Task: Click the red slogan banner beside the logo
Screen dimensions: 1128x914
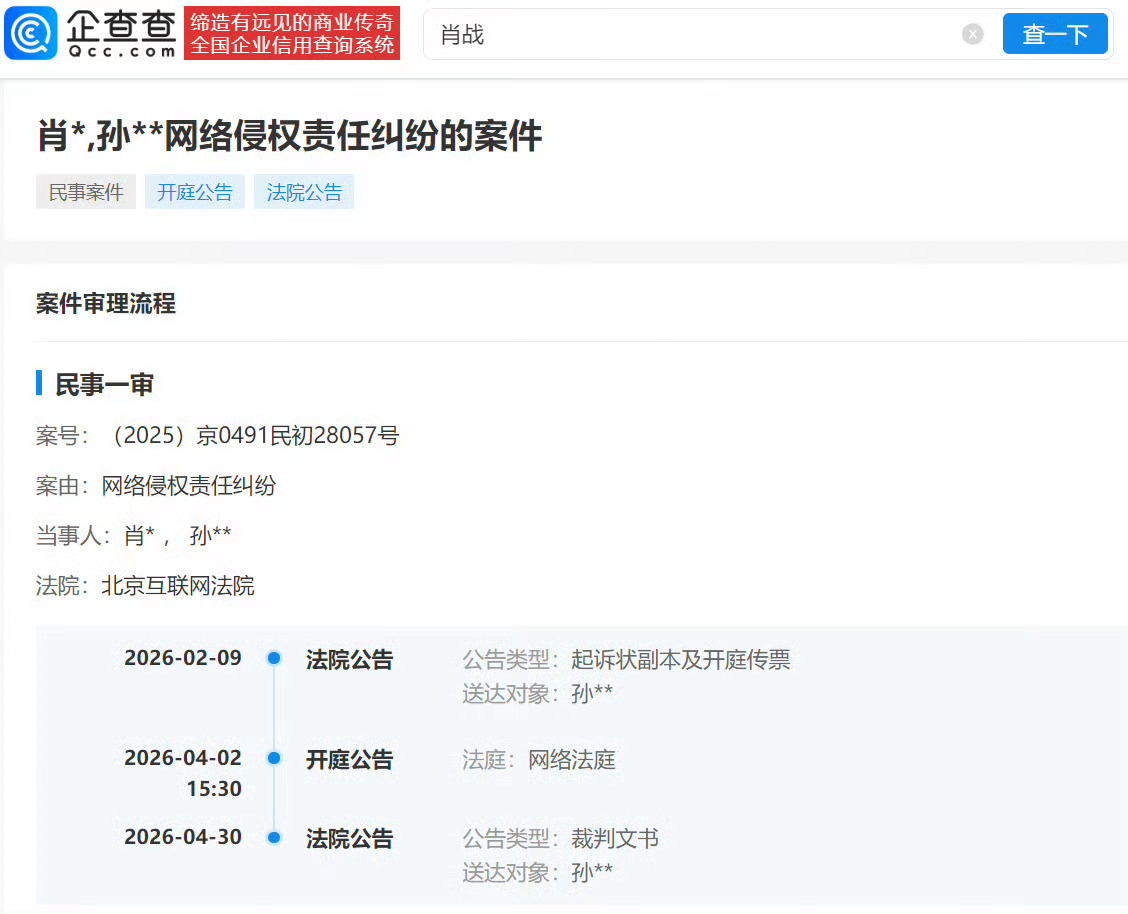Action: pyautogui.click(x=291, y=33)
